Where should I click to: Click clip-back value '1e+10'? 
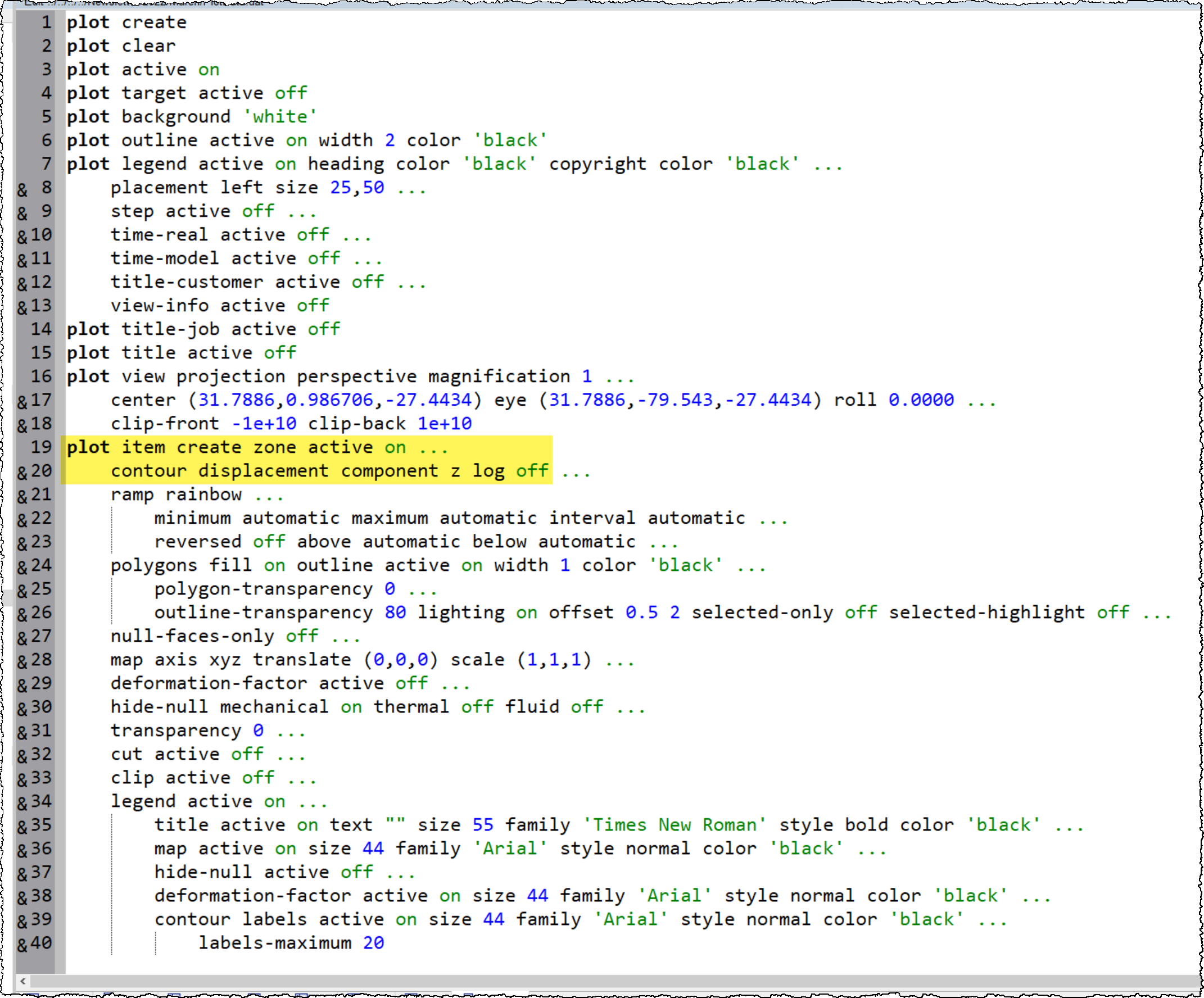[x=445, y=423]
